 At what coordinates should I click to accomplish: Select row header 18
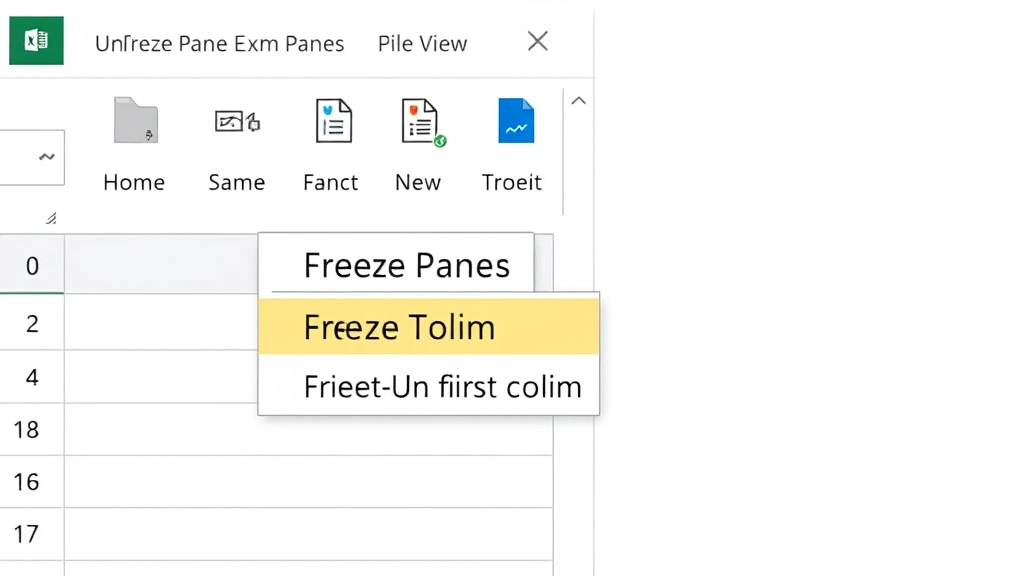(31, 429)
